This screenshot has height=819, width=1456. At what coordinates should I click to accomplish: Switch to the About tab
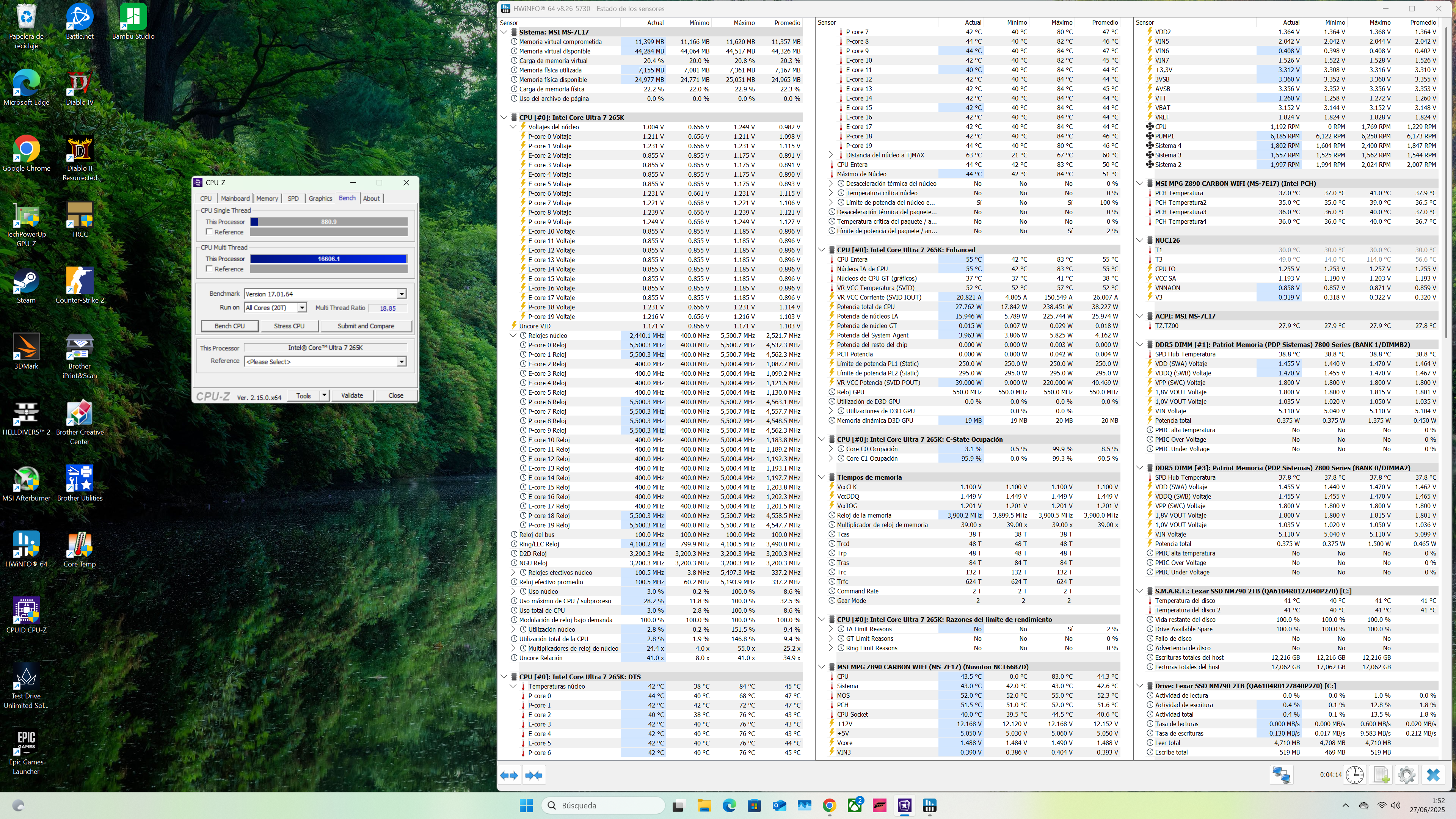(x=371, y=198)
